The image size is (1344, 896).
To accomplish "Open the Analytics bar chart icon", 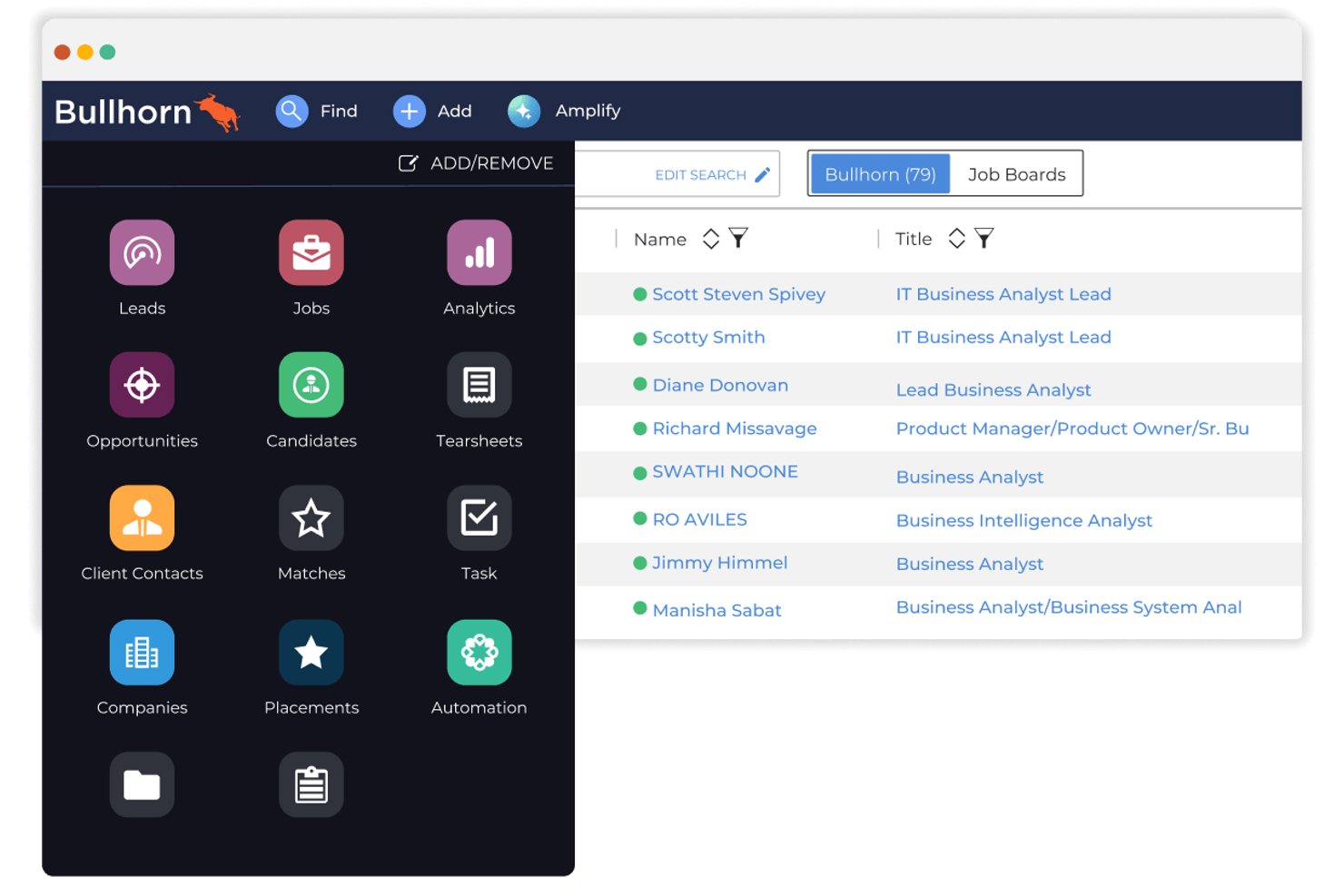I will [x=479, y=252].
